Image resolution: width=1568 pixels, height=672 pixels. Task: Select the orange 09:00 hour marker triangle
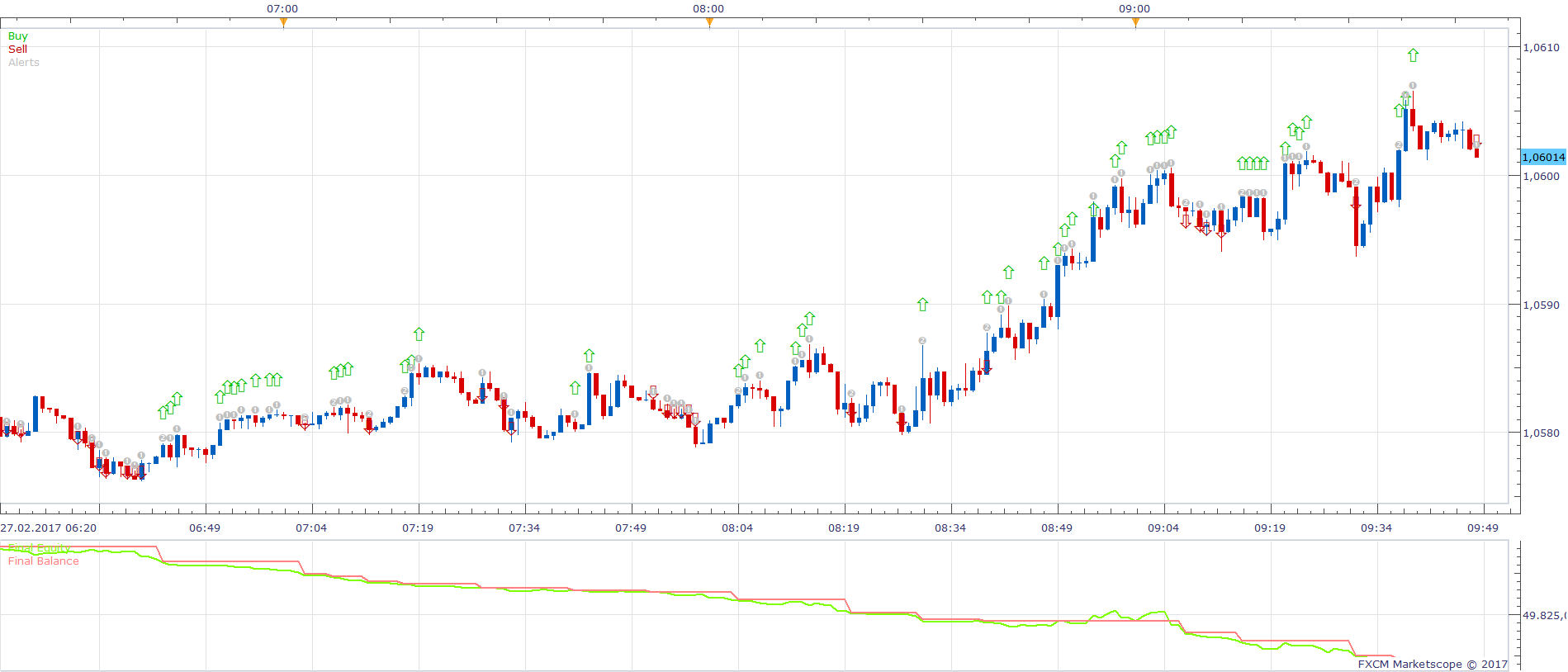coord(1135,22)
